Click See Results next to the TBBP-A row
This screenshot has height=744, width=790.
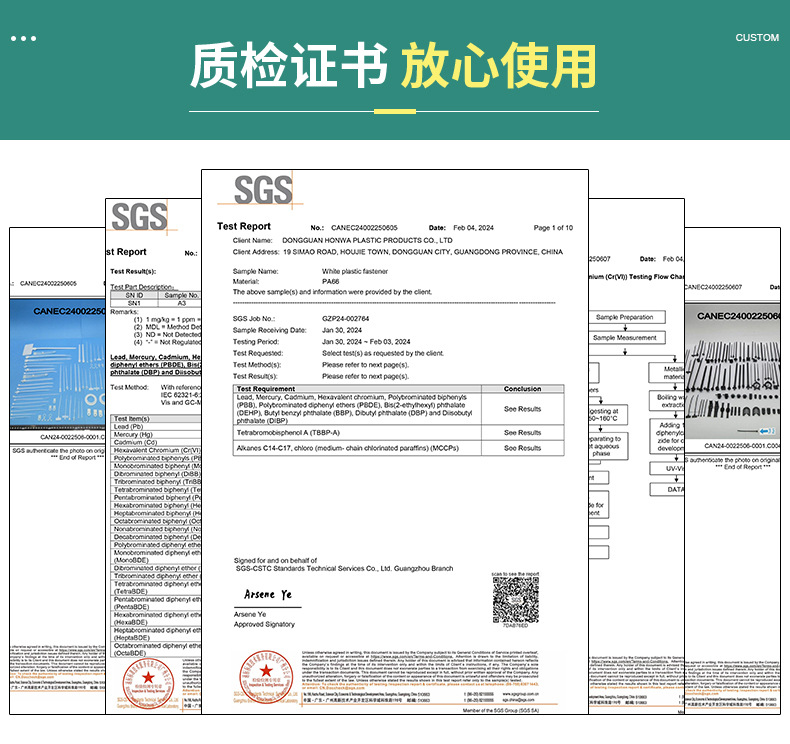(522, 433)
